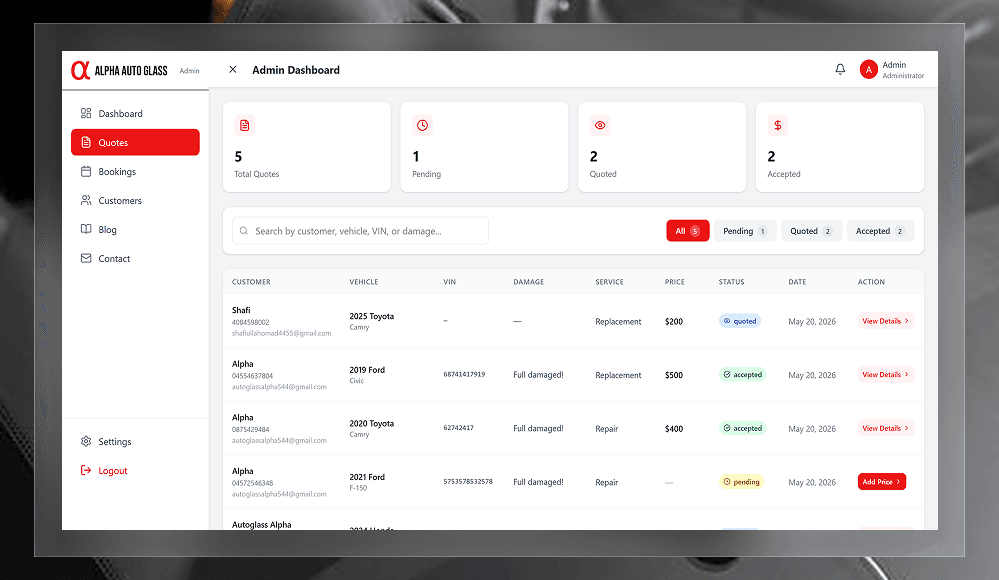Click the pending status badge

coord(741,482)
